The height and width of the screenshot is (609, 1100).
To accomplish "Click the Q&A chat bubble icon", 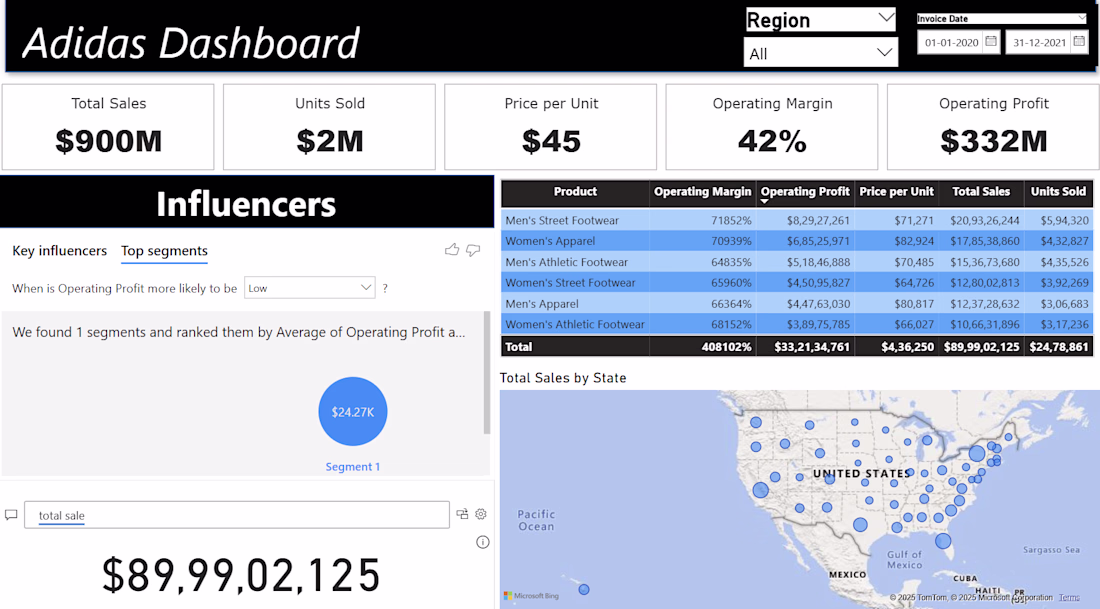I will tap(11, 515).
